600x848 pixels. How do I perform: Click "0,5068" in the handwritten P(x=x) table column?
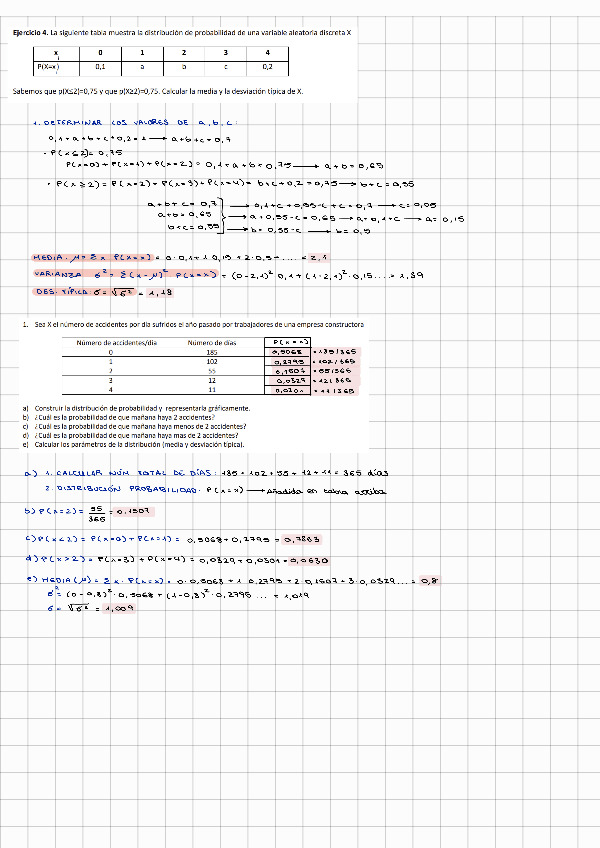point(288,352)
